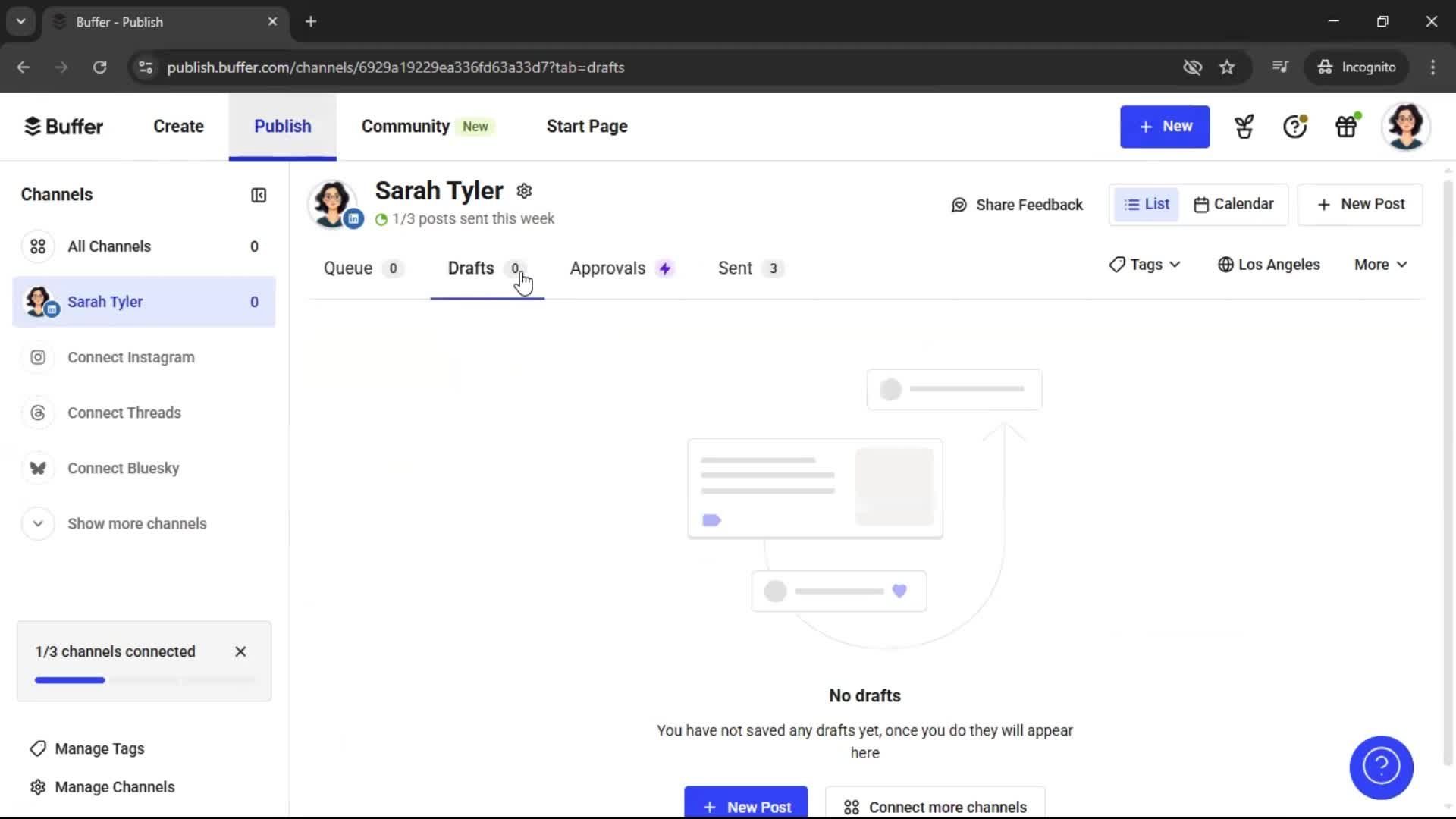
Task: Open the Community page
Action: click(405, 126)
